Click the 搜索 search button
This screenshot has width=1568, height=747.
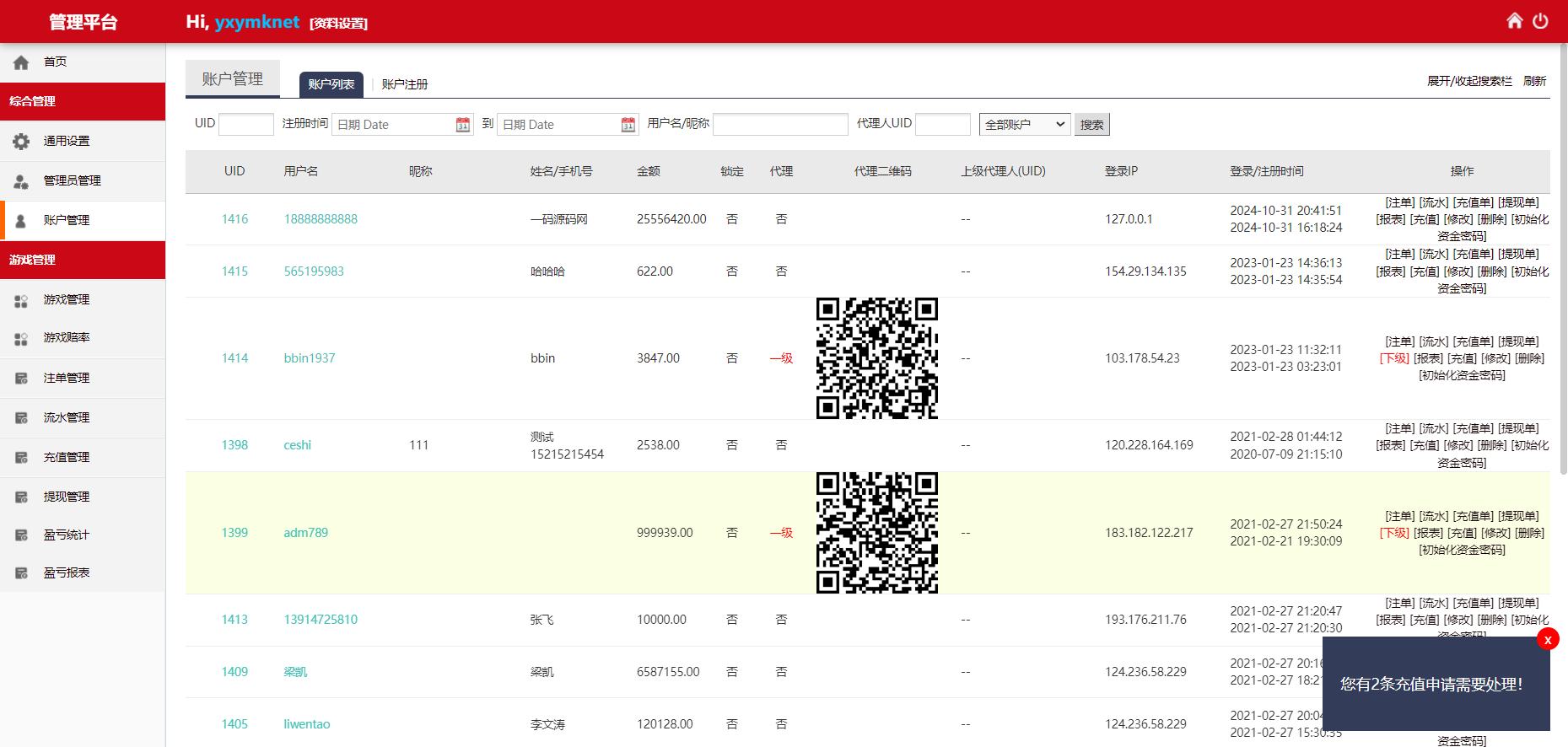1091,125
